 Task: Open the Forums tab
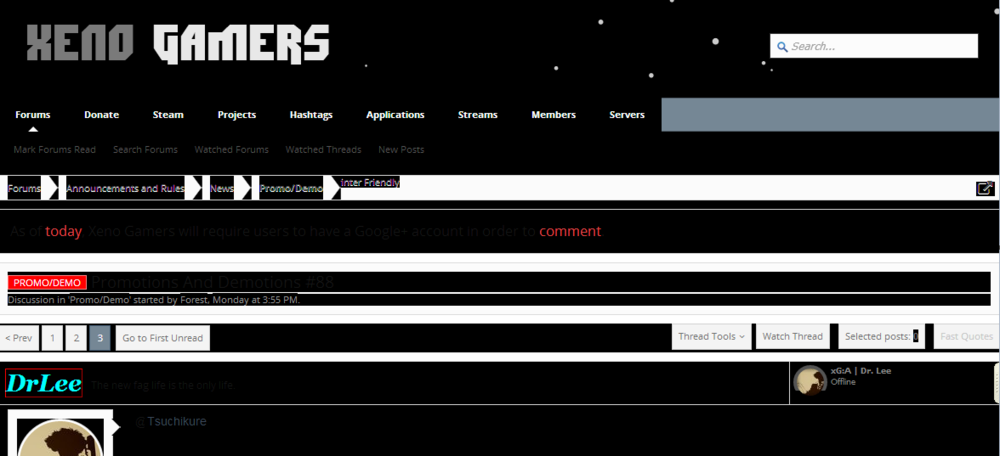click(33, 115)
